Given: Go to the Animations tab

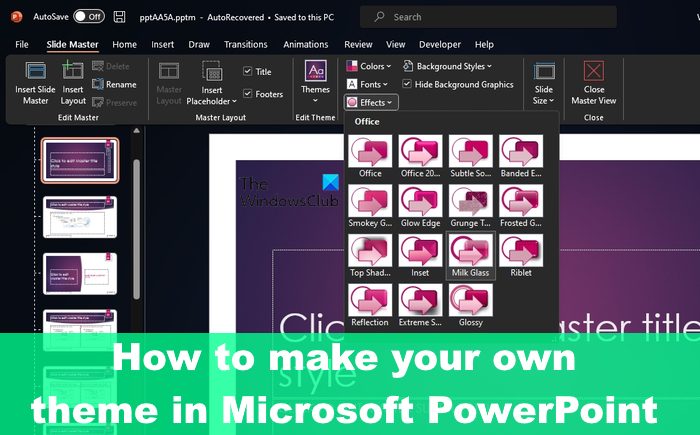Looking at the screenshot, I should coord(305,44).
